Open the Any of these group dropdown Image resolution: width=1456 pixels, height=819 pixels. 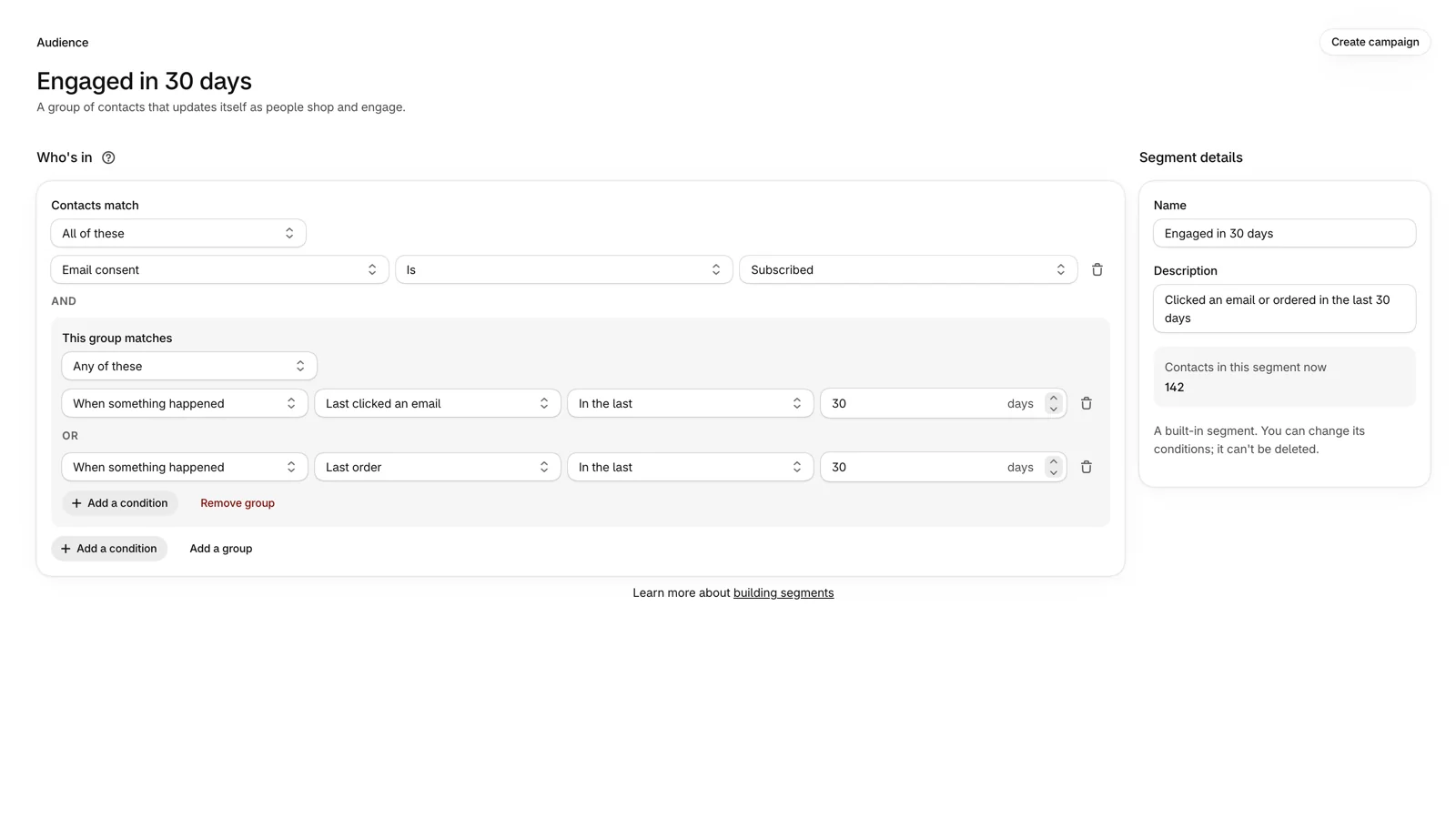click(x=189, y=366)
